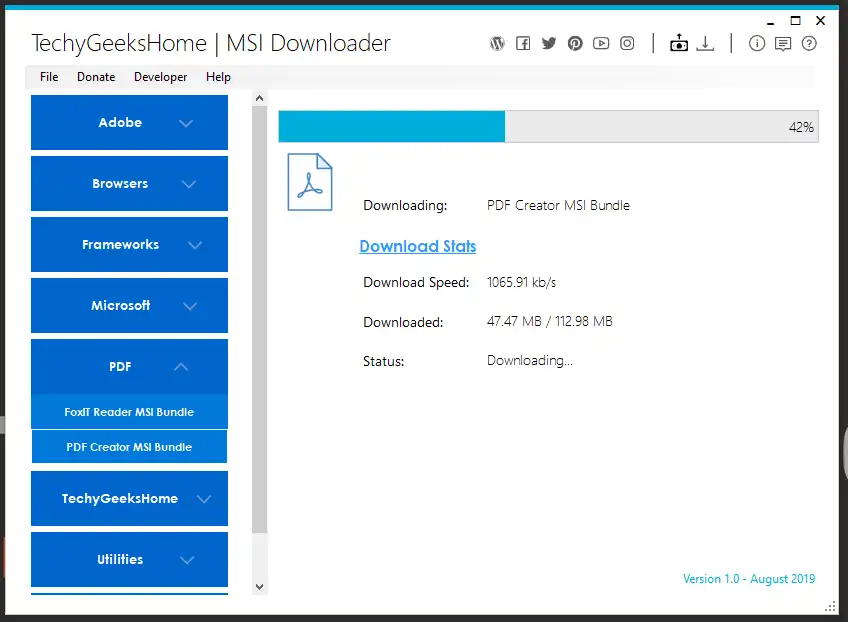Click the Version 1.0 - August 2019 text

pos(749,579)
